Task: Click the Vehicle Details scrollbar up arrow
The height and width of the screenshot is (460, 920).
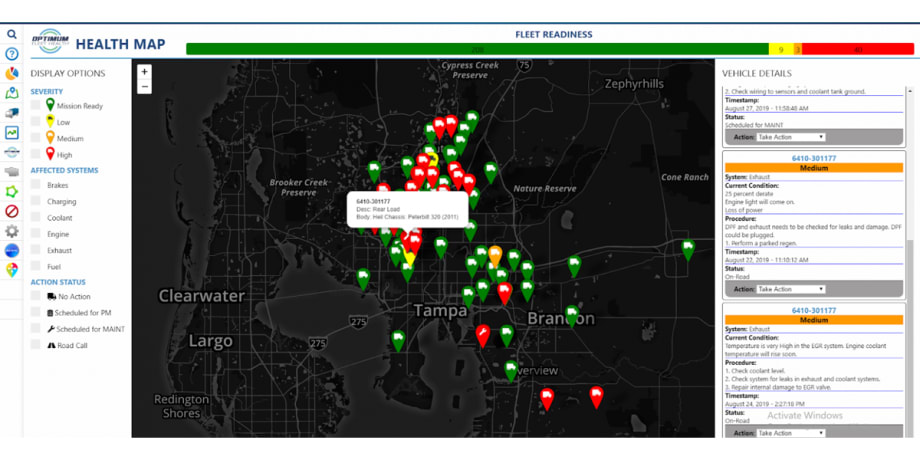Action: point(910,90)
